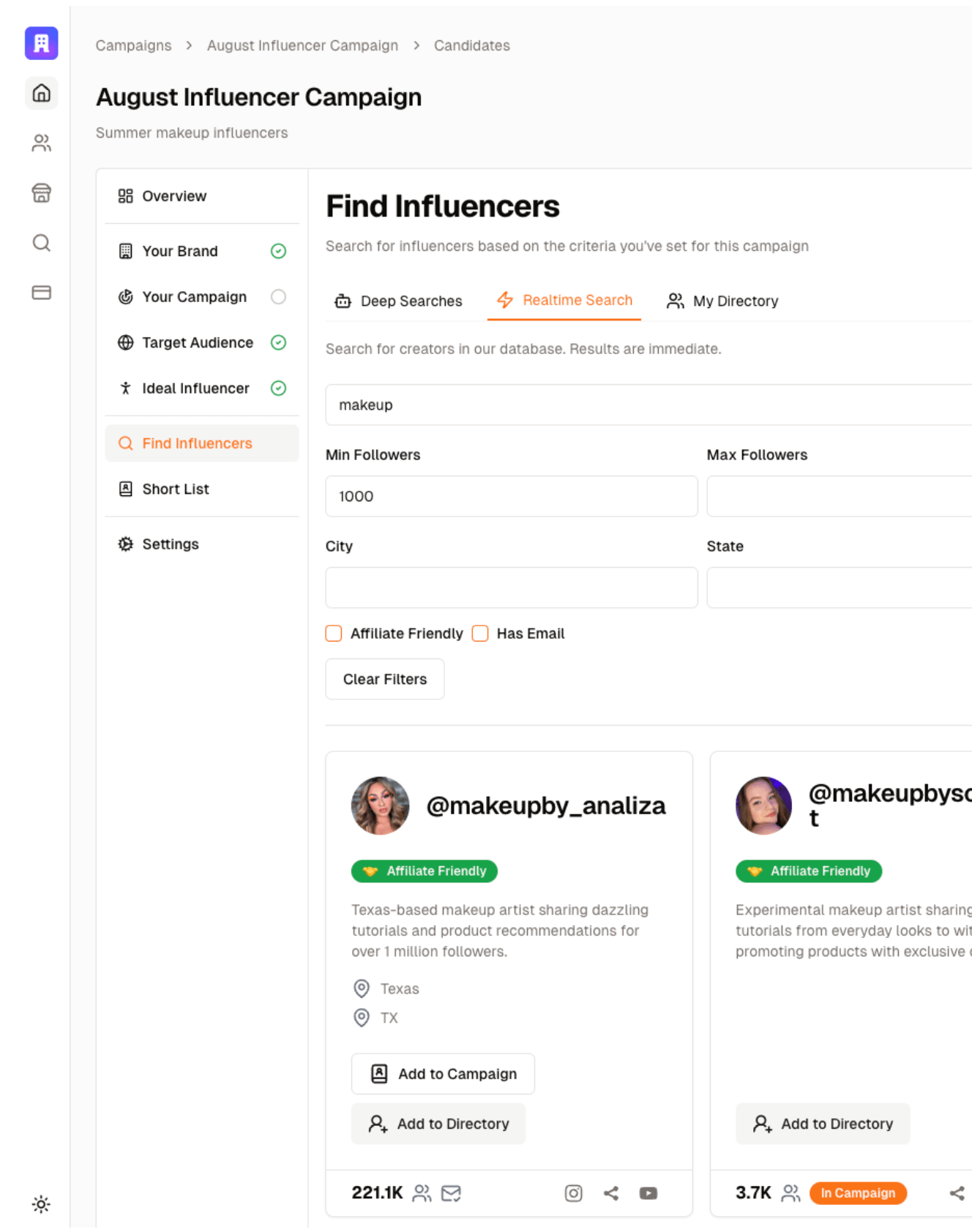Enable the Affiliate Friendly checkbox
The width and height of the screenshot is (972, 1232).
tap(334, 634)
